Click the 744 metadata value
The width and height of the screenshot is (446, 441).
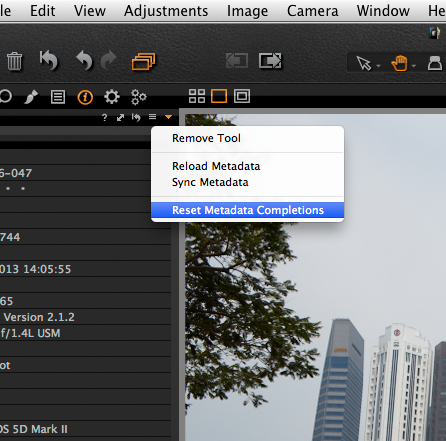tap(10, 237)
